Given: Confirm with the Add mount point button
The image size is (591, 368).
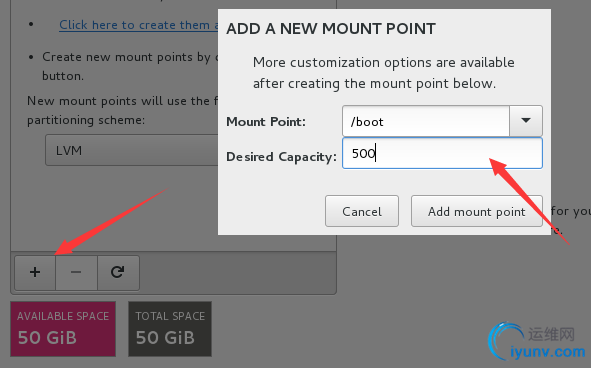Looking at the screenshot, I should (476, 211).
